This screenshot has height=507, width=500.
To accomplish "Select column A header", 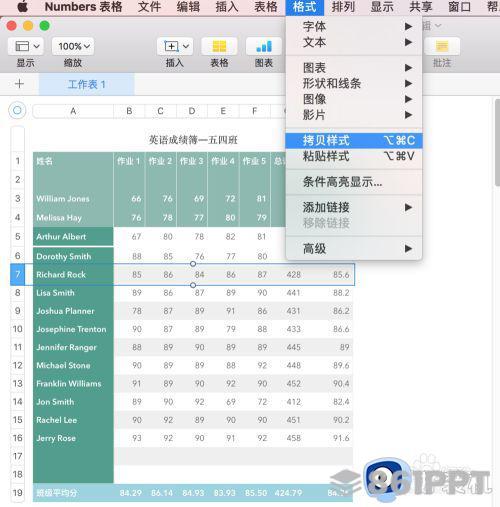I will (73, 111).
